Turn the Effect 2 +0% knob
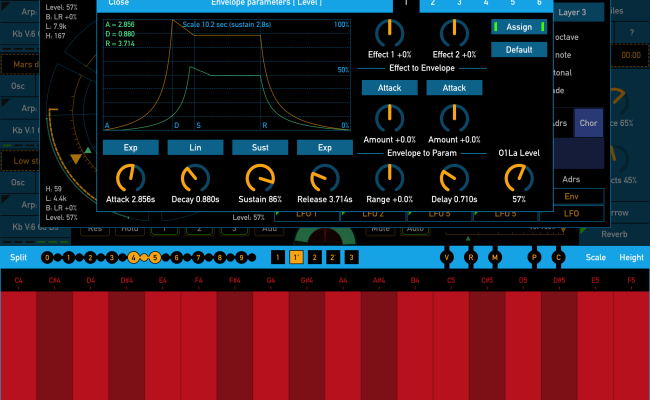The width and height of the screenshot is (650, 400). (454, 33)
